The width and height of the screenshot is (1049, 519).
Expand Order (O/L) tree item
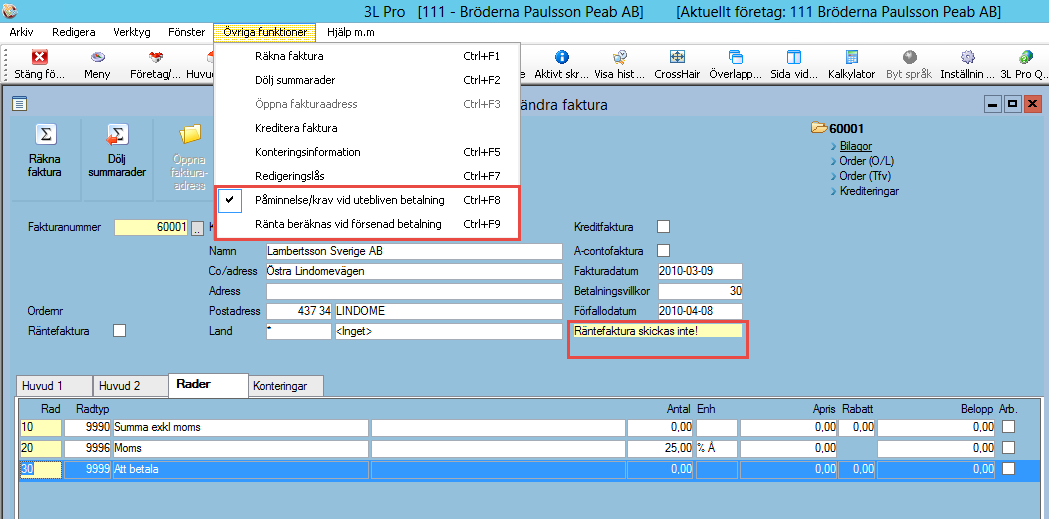tap(866, 161)
